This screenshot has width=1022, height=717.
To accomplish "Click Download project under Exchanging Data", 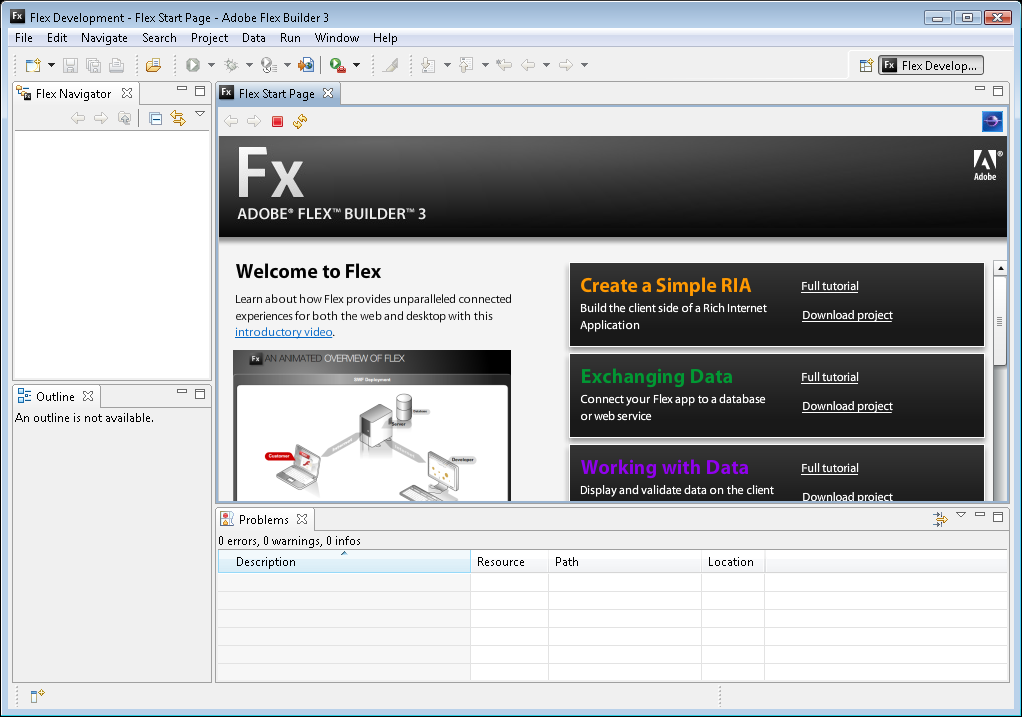I will [x=847, y=406].
